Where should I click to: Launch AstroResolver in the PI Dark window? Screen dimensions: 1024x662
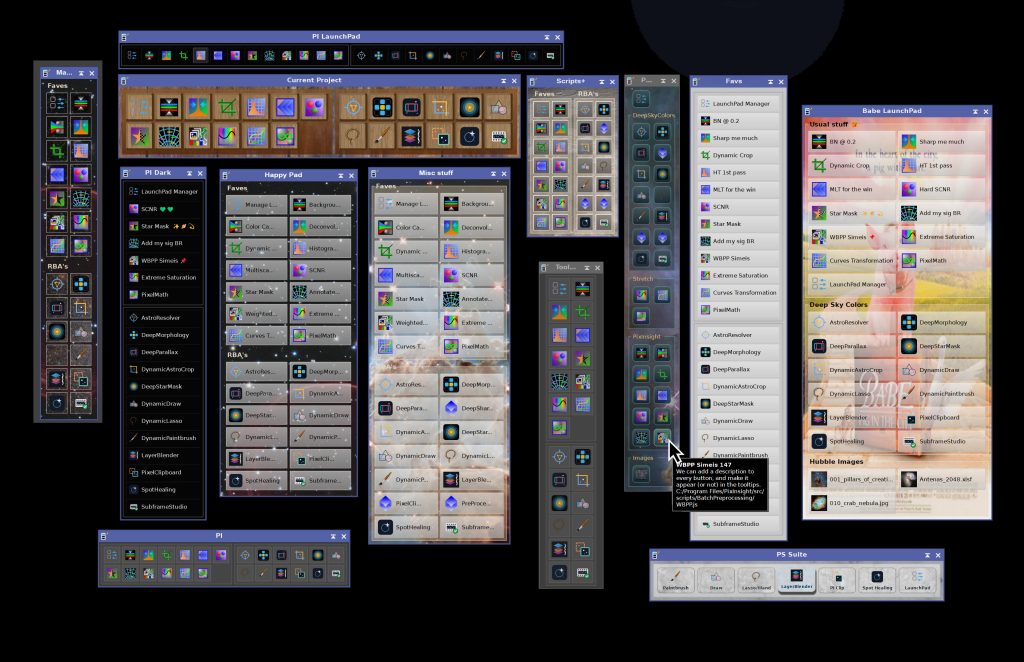[x=163, y=318]
